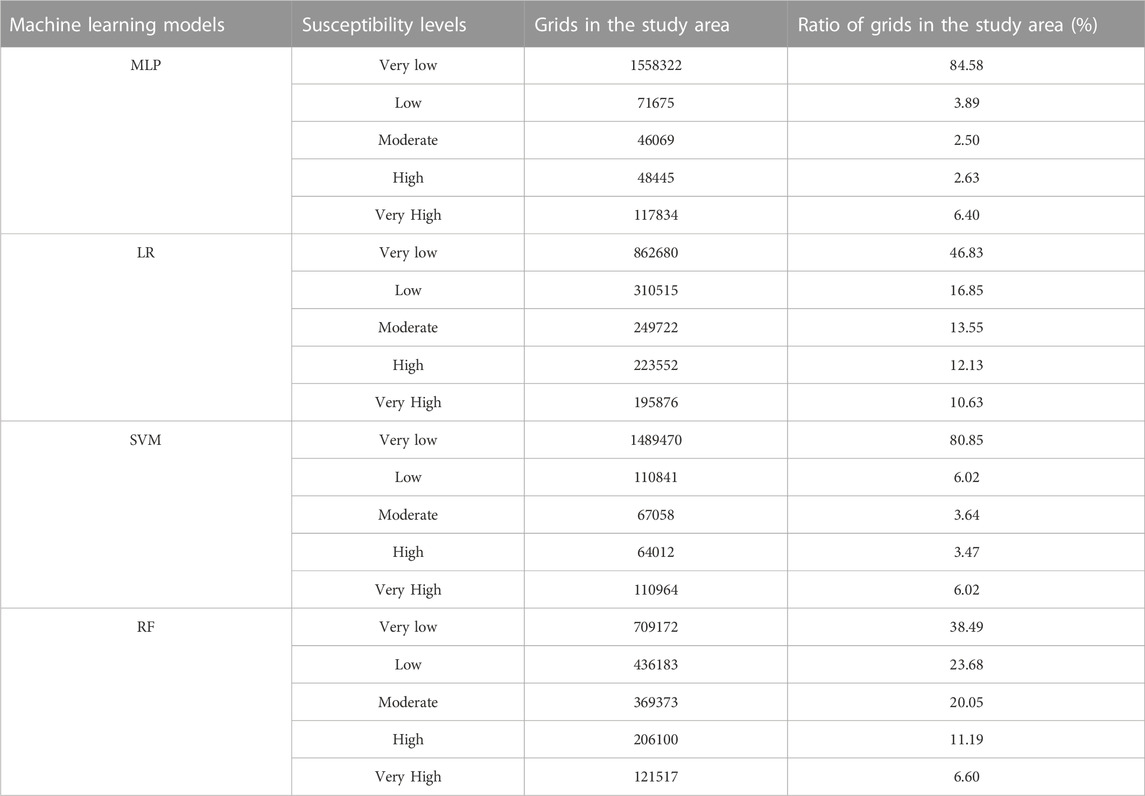Select the RF model cell
This screenshot has height=796, width=1145.
(145, 627)
